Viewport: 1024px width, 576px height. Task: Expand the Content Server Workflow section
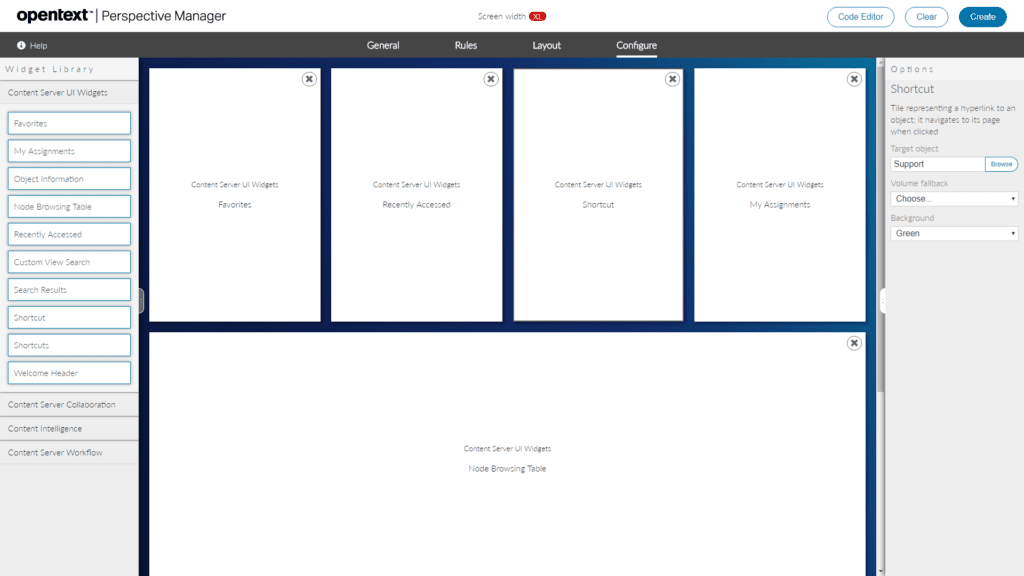69,452
